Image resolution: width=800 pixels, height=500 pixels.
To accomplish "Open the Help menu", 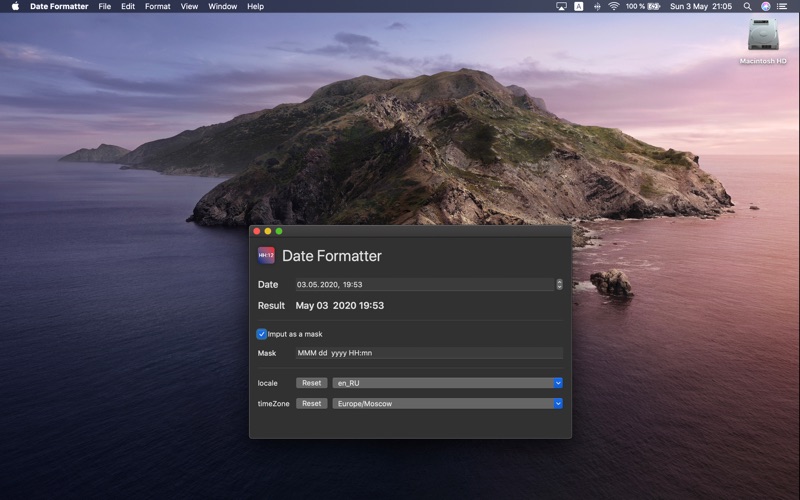I will (256, 6).
